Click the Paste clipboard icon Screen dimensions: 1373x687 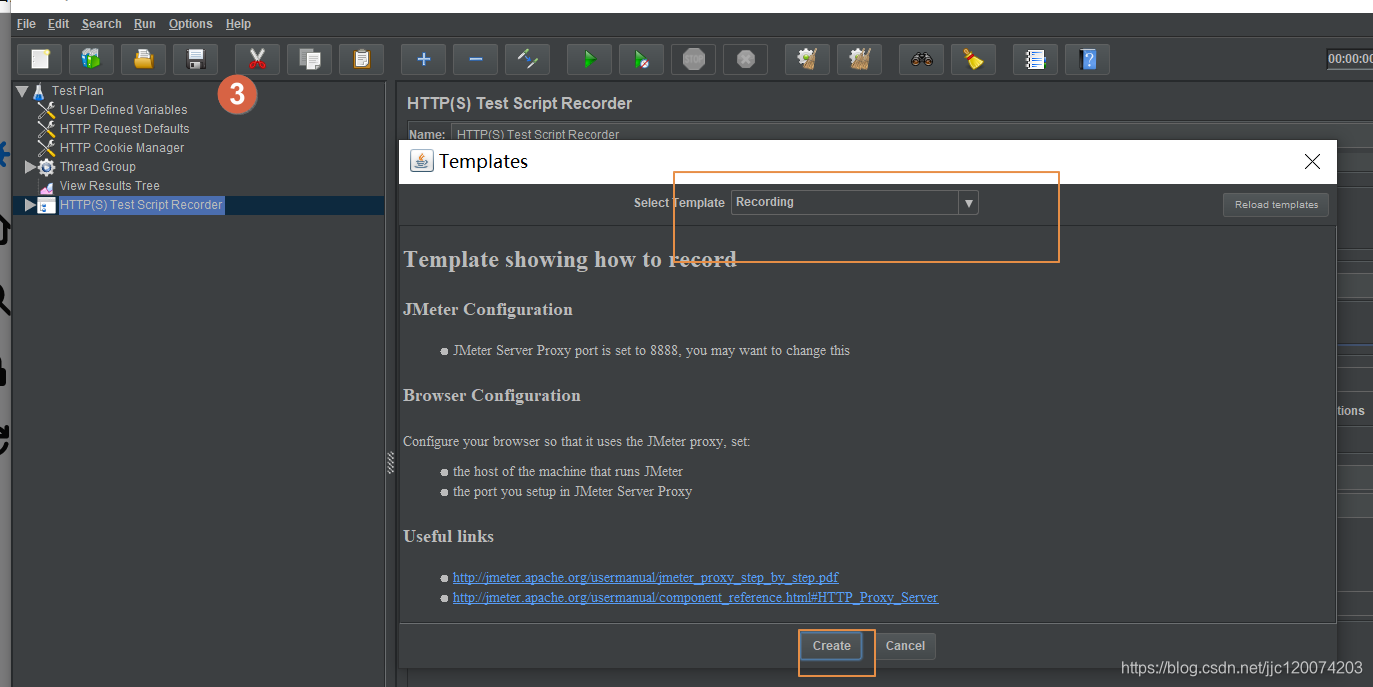(362, 60)
